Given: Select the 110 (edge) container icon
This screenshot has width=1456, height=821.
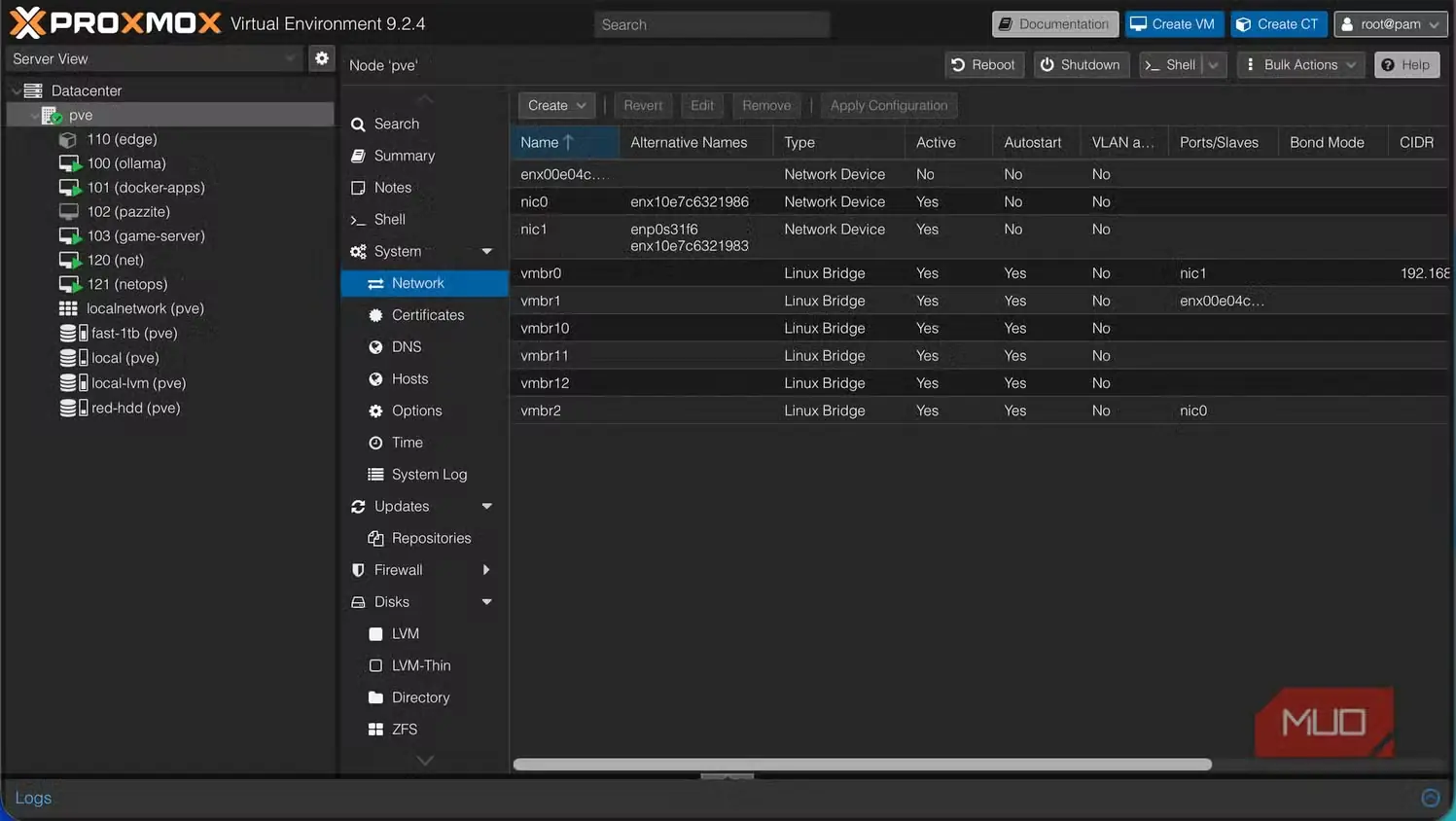Looking at the screenshot, I should [x=68, y=139].
